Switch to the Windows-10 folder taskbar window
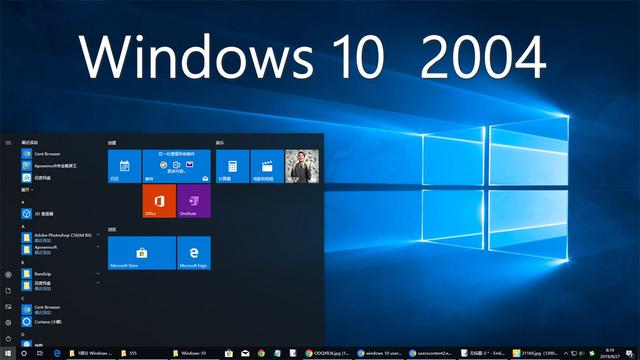Screen dimensions: 640x360 tap(195, 353)
